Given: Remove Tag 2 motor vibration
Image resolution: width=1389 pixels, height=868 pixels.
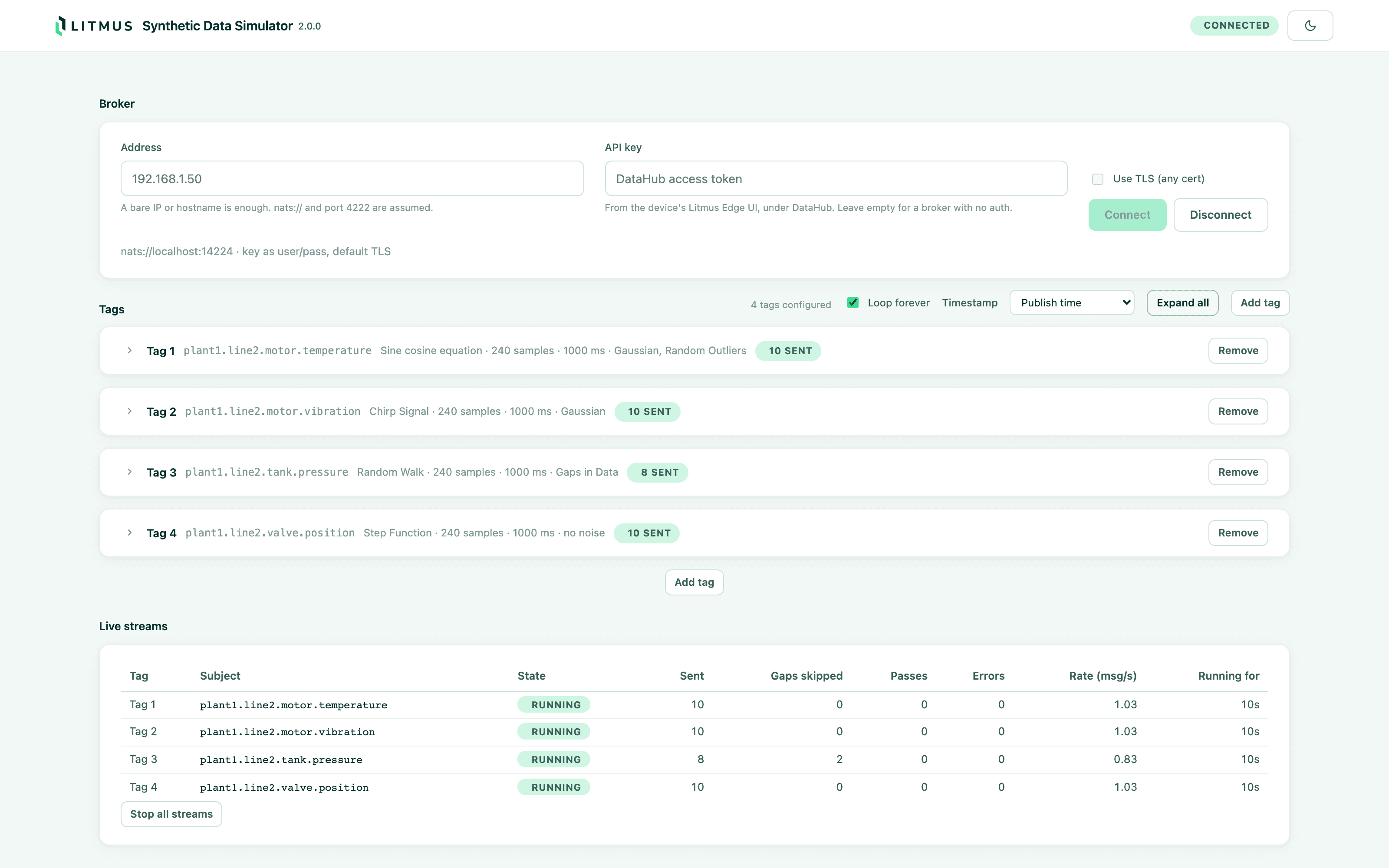Looking at the screenshot, I should tap(1238, 411).
